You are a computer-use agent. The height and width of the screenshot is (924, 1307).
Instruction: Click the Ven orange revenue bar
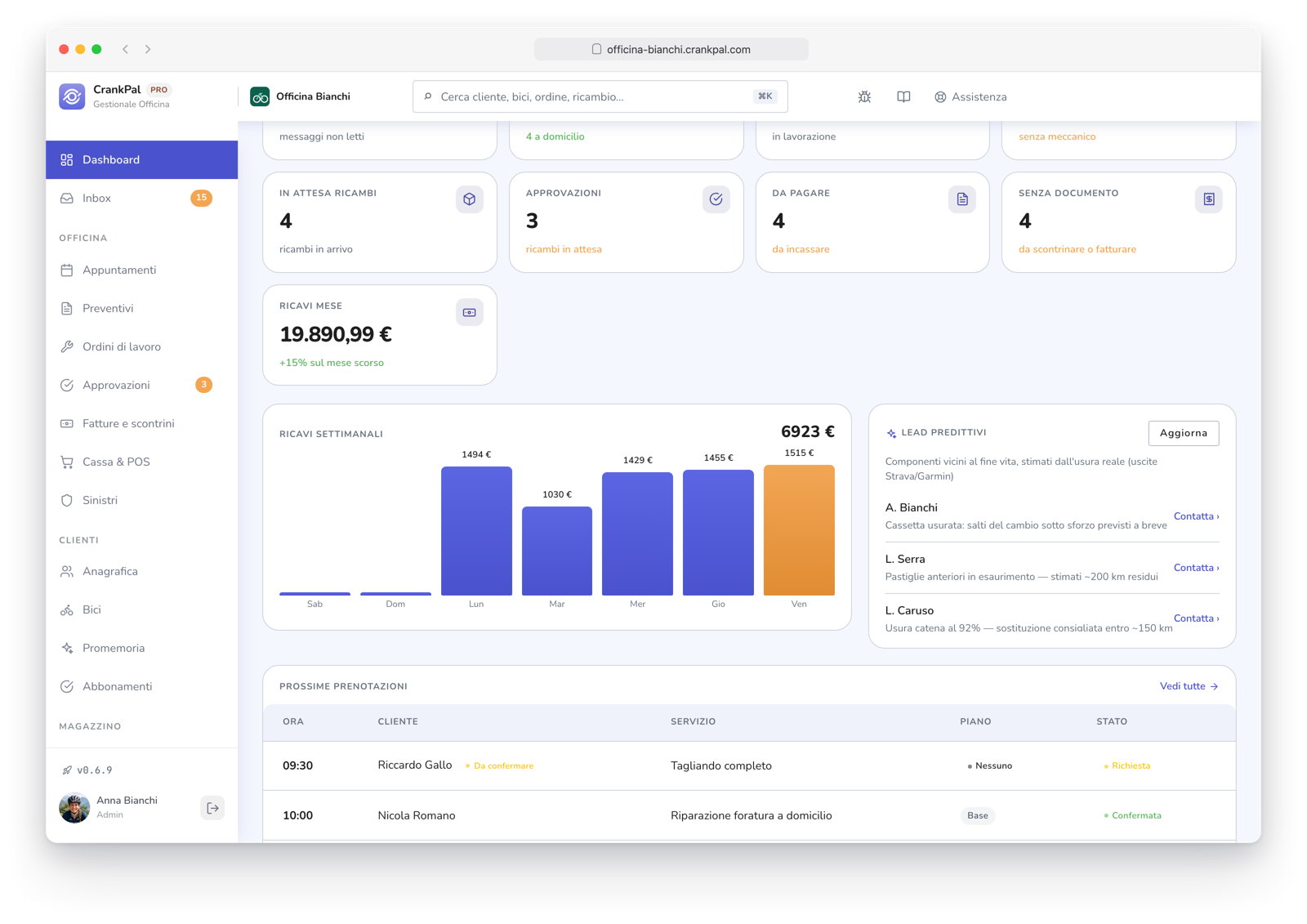click(799, 530)
